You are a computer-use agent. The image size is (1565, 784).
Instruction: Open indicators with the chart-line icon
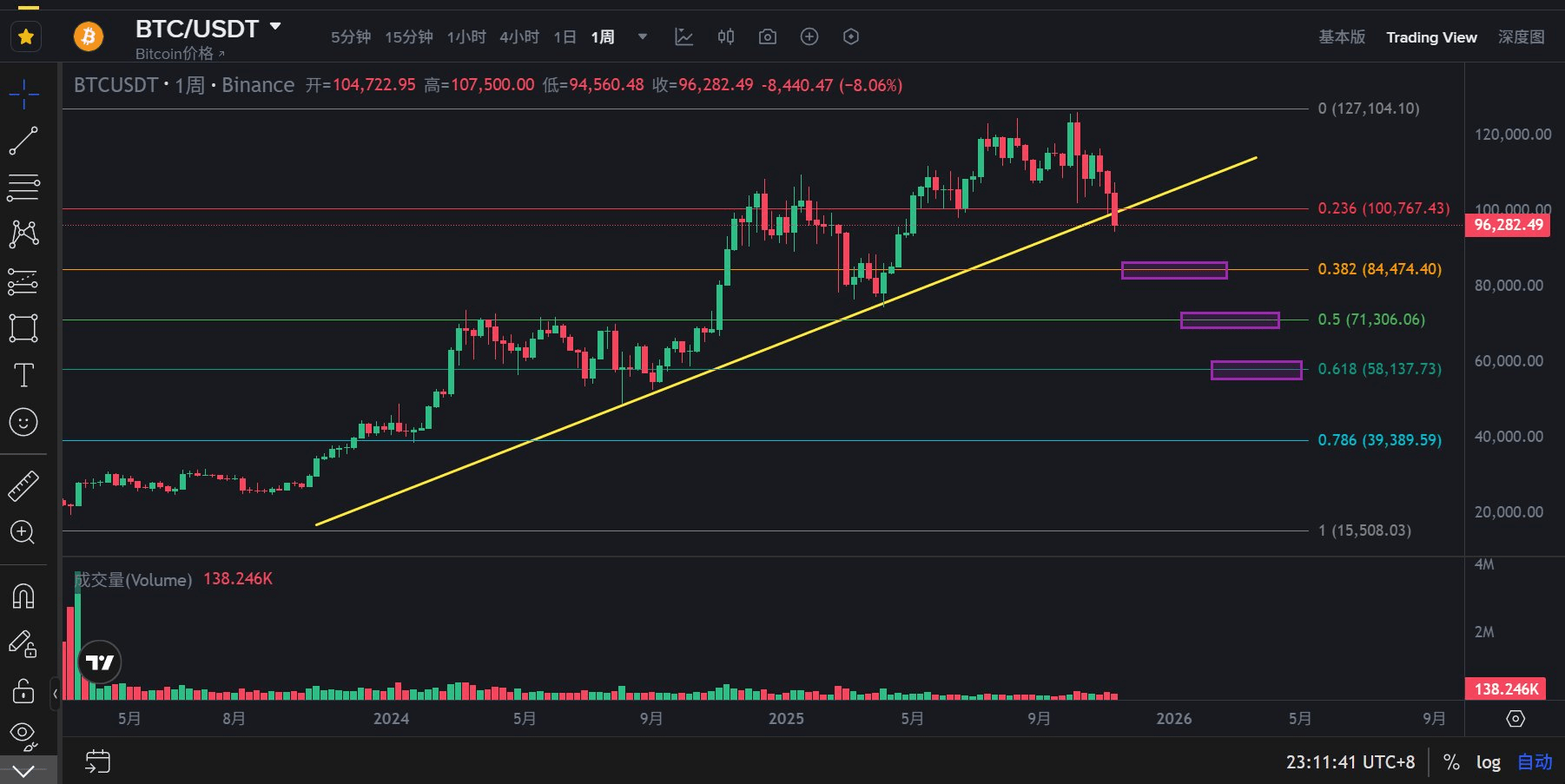[683, 36]
